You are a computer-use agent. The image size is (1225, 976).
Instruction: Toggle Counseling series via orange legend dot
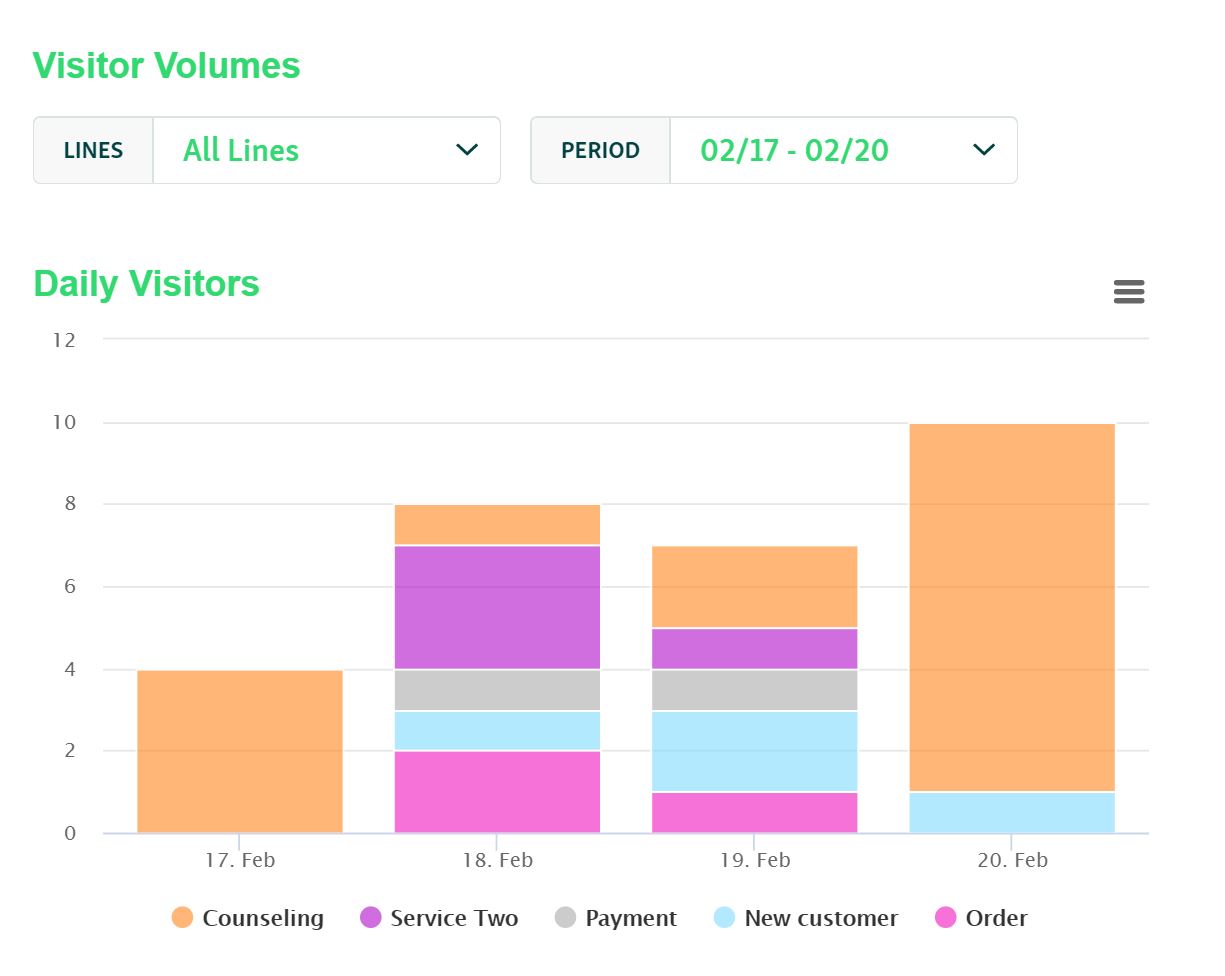pos(182,918)
